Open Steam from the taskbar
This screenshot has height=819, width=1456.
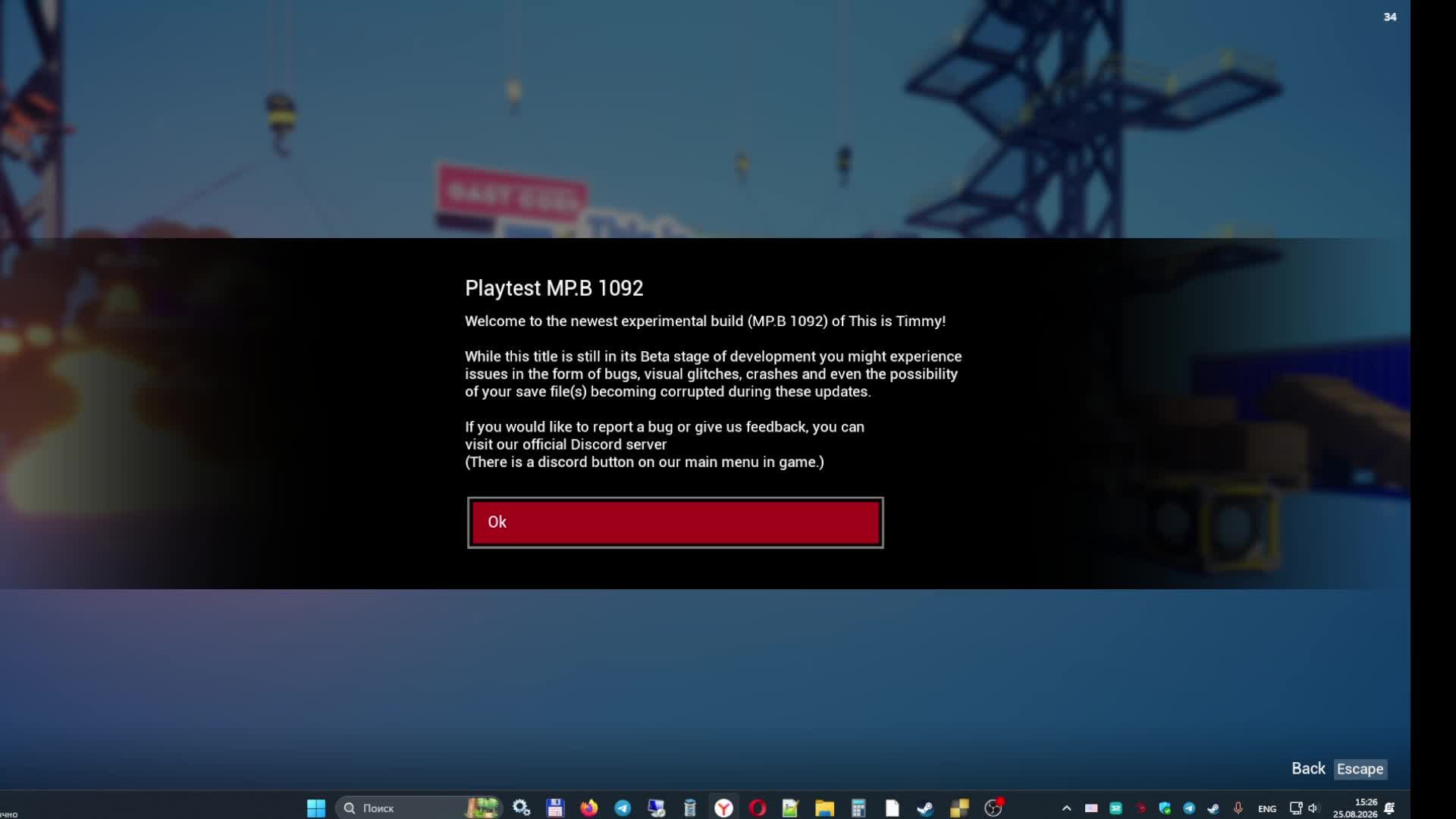point(925,808)
